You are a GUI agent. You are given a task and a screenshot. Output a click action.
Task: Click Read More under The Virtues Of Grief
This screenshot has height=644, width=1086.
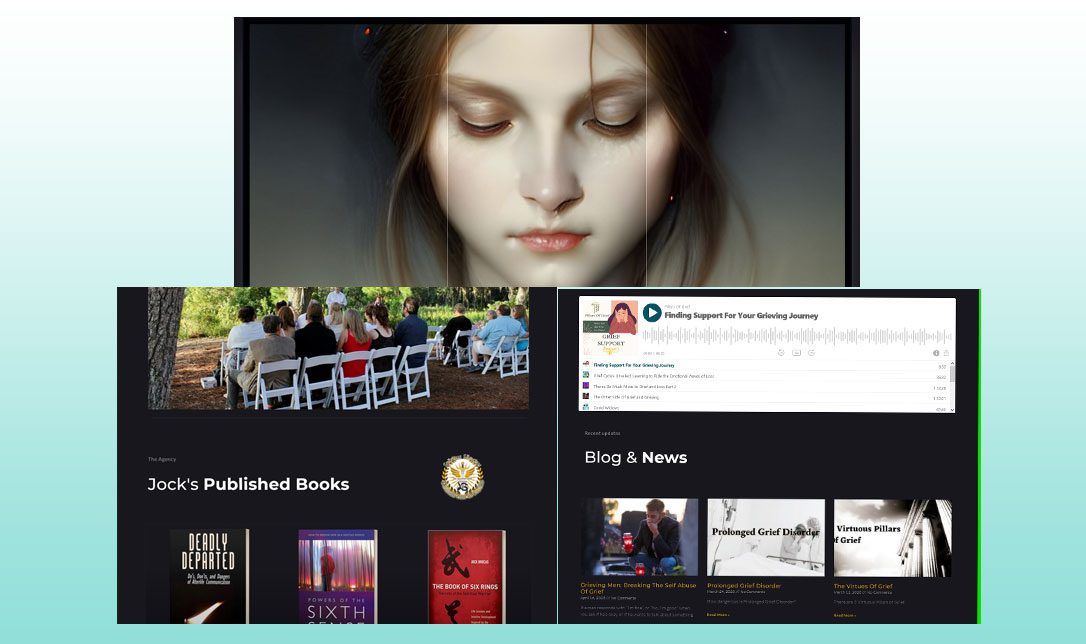(844, 615)
